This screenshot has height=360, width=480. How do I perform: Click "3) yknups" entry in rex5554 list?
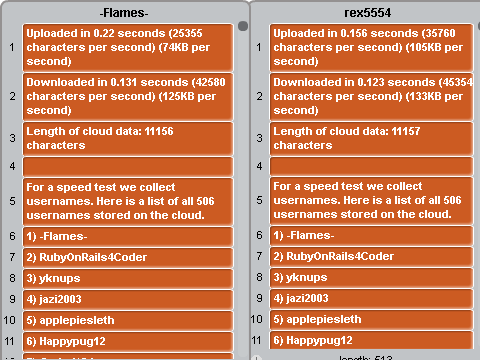tap(372, 277)
